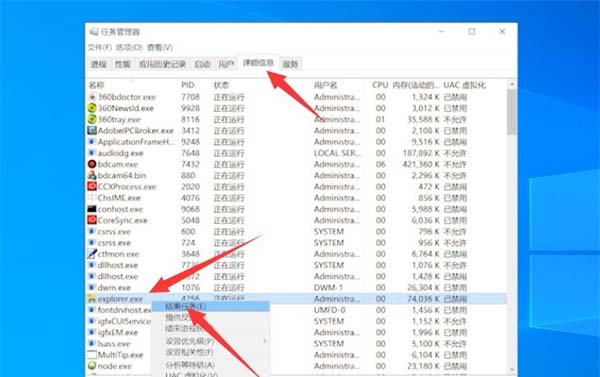The image size is (600, 377).
Task: Click the dwm.exe process icon
Action: pos(92,287)
